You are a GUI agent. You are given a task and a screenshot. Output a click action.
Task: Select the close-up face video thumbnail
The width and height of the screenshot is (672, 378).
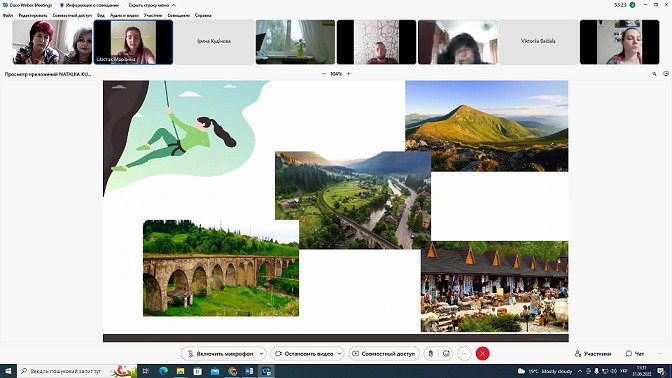coord(458,42)
